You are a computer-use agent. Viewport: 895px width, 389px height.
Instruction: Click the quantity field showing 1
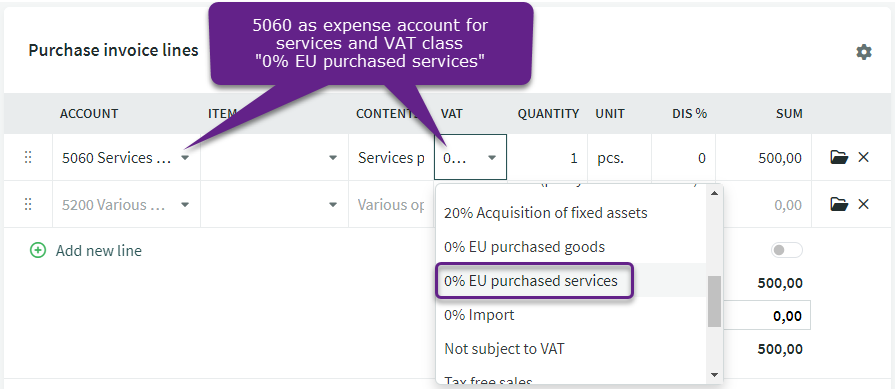(547, 158)
